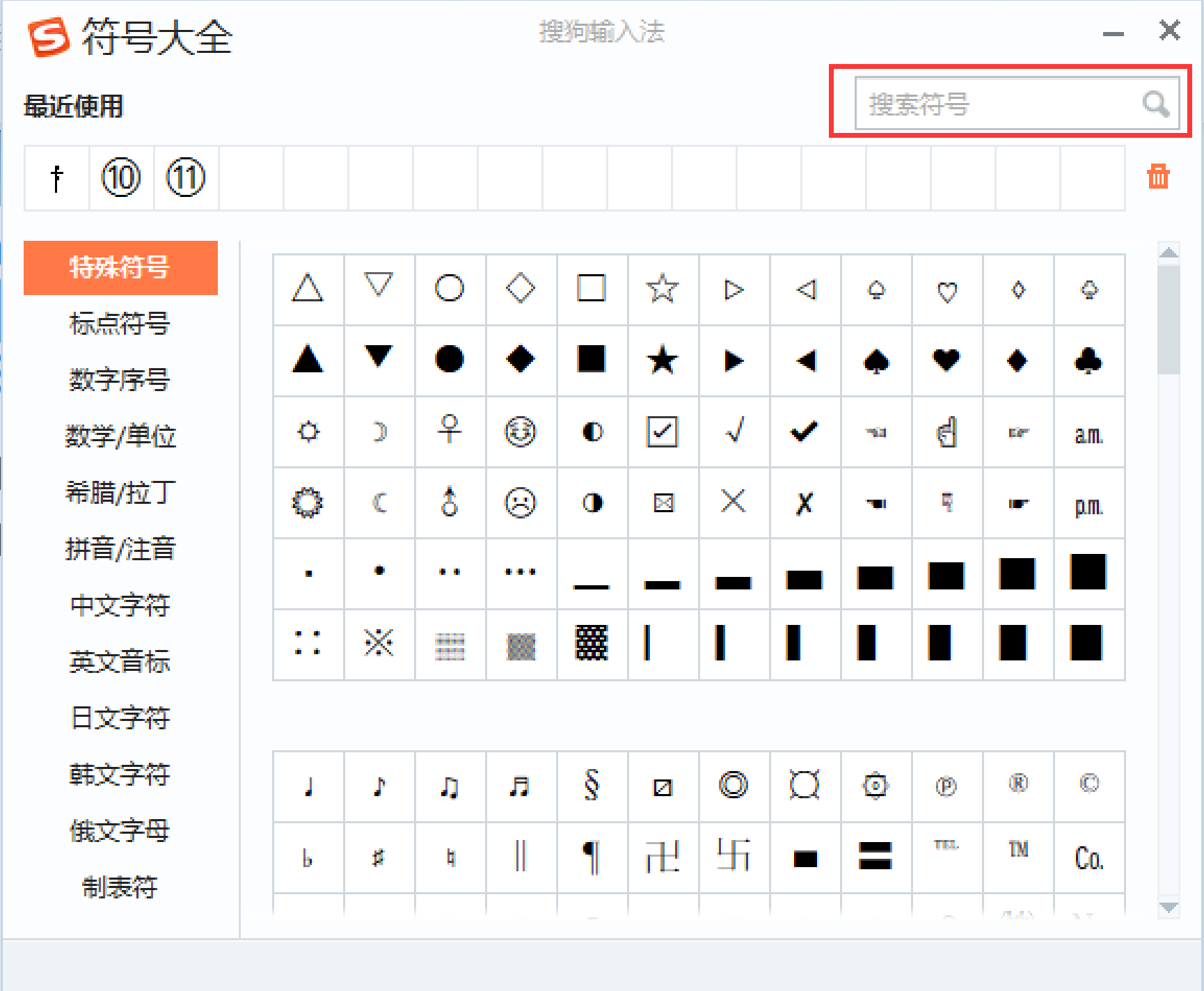The width and height of the screenshot is (1204, 991).
Task: Insert smiling face symbol
Action: tap(521, 432)
